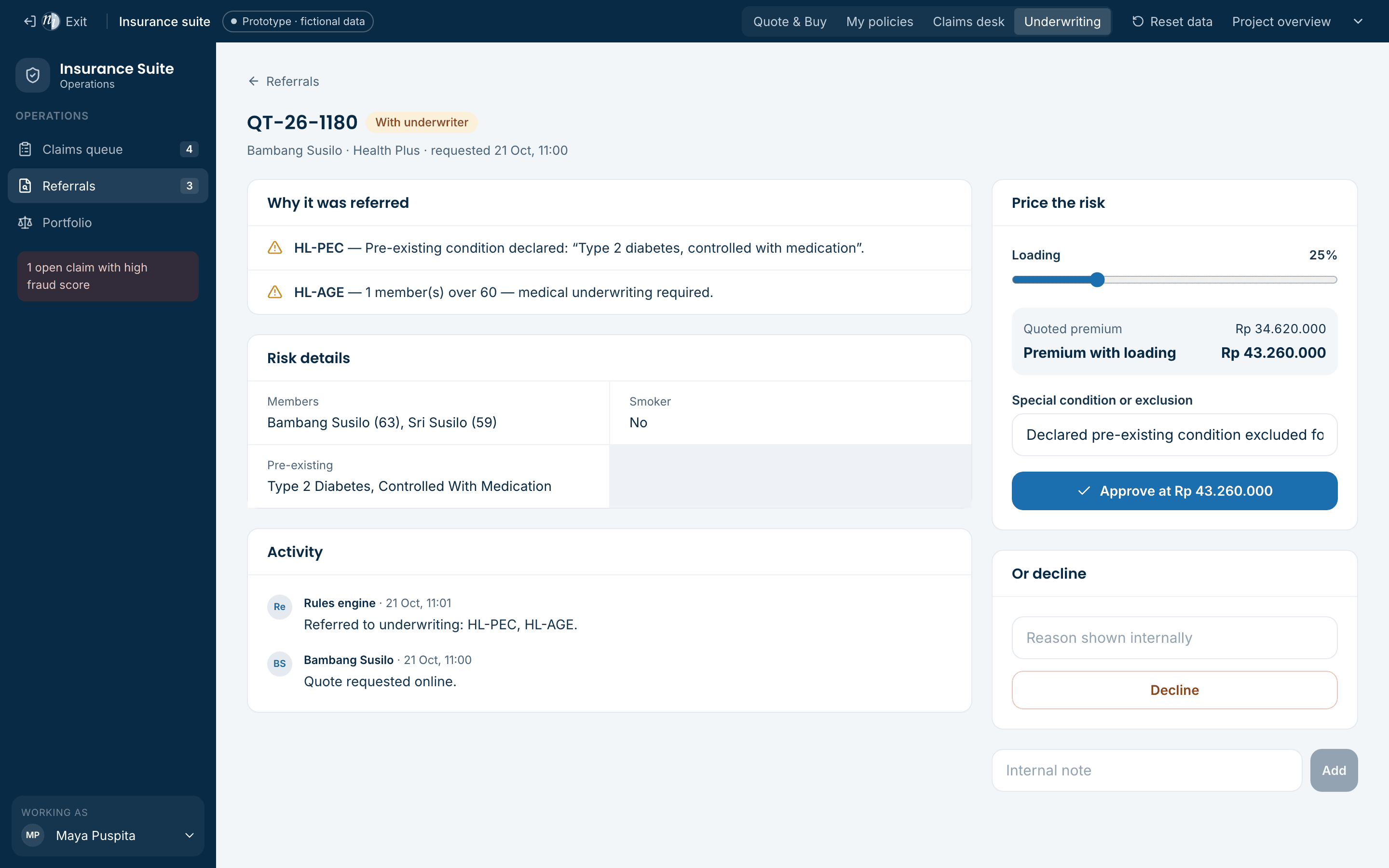Click the MP avatar for Maya Puspita
This screenshot has width=1389, height=868.
tap(33, 835)
